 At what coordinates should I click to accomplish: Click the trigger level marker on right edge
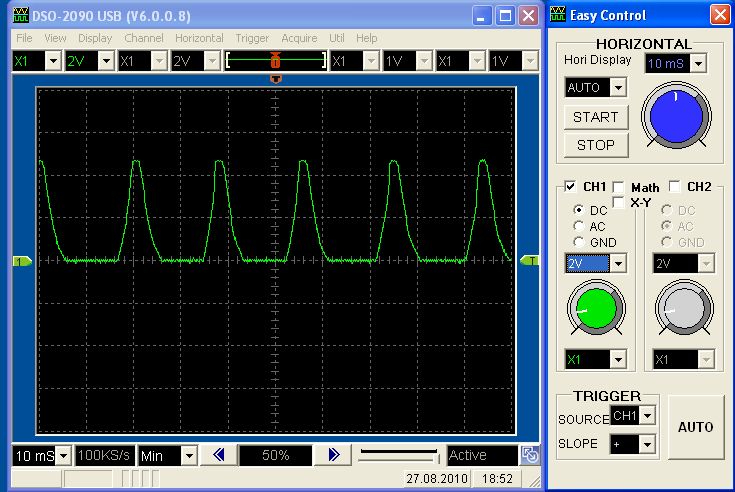coord(530,260)
